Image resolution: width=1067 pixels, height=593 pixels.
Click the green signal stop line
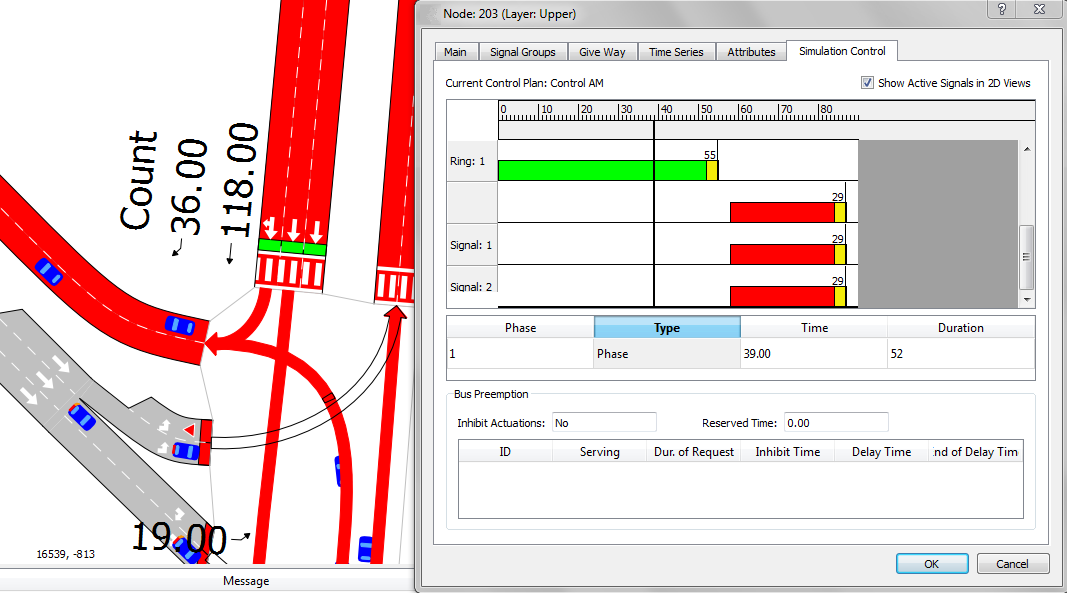(x=291, y=246)
